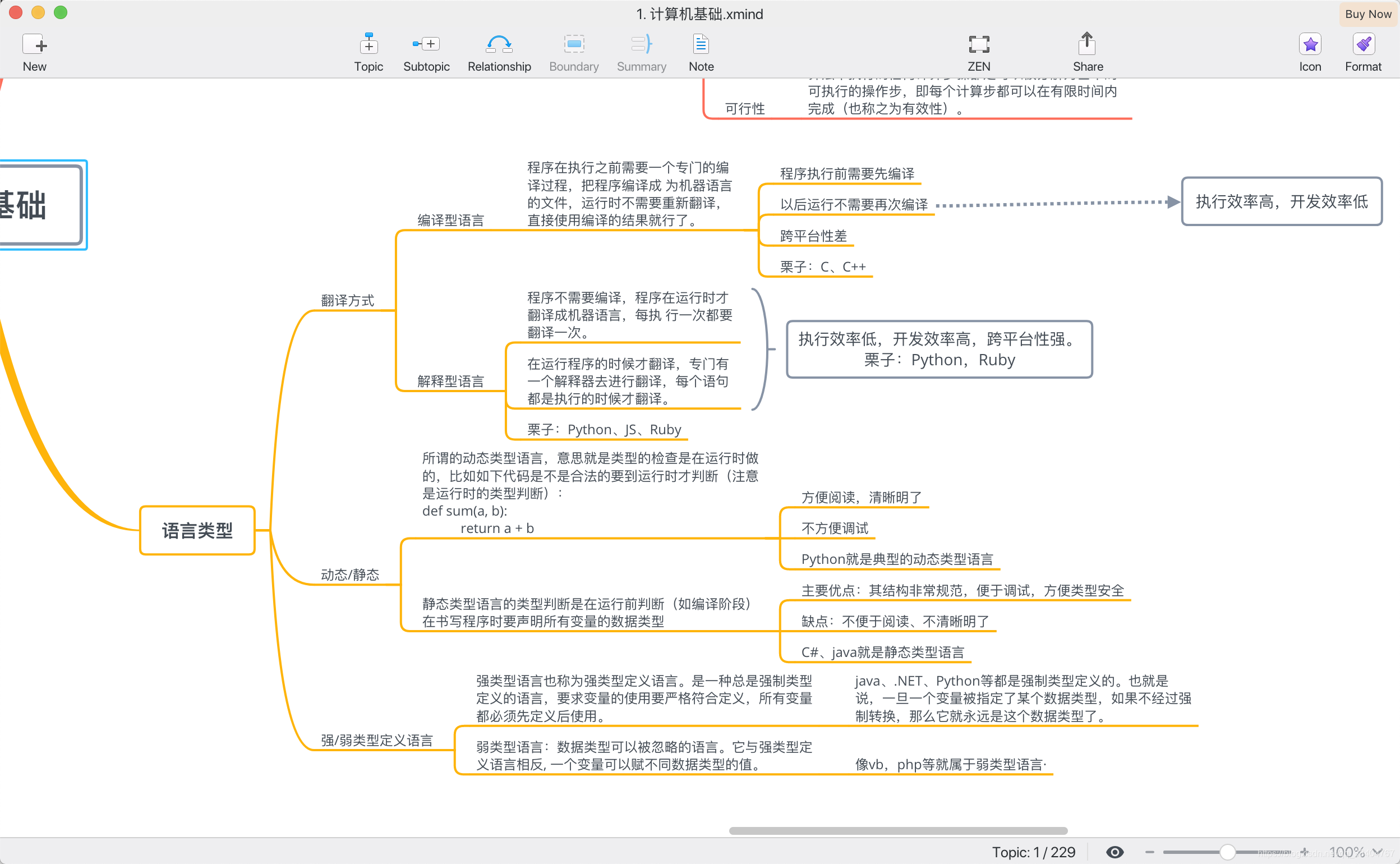Select the 翻译方式 branch
Screen dimensions: 1400x864
coord(347,301)
